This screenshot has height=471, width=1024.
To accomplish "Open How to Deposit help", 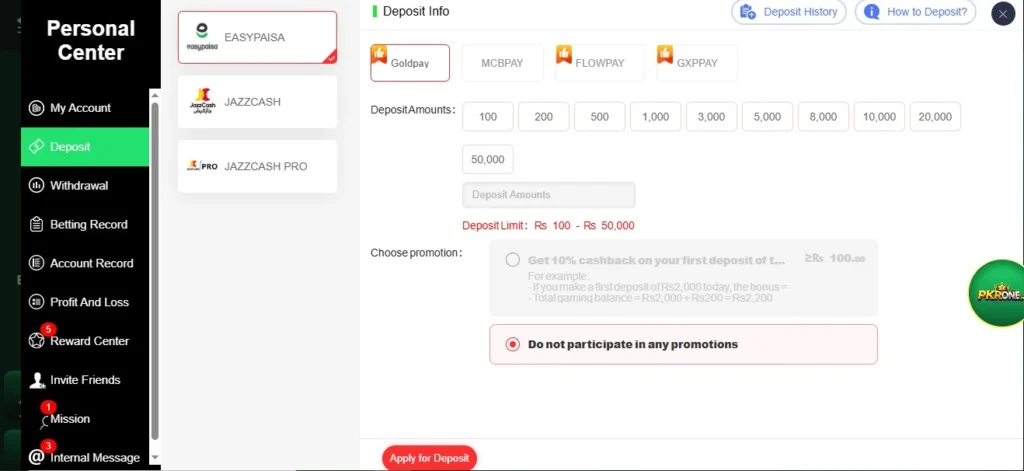I will (x=916, y=12).
